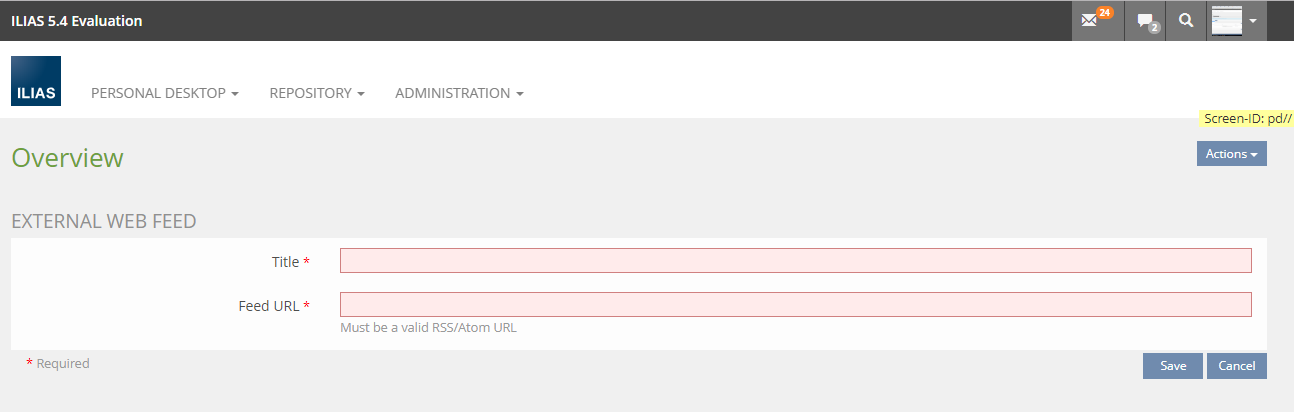
Task: Click the Screen-ID yellow label
Action: 1248,118
